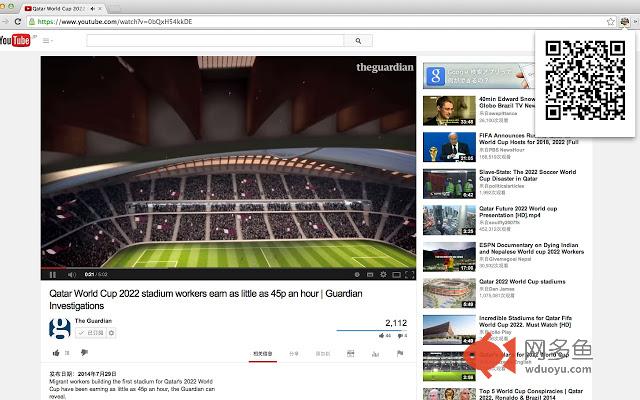640x400 pixels.
Task: Open ESPN Documentary on Dying Indian Workers video
Action: pyautogui.click(x=531, y=248)
